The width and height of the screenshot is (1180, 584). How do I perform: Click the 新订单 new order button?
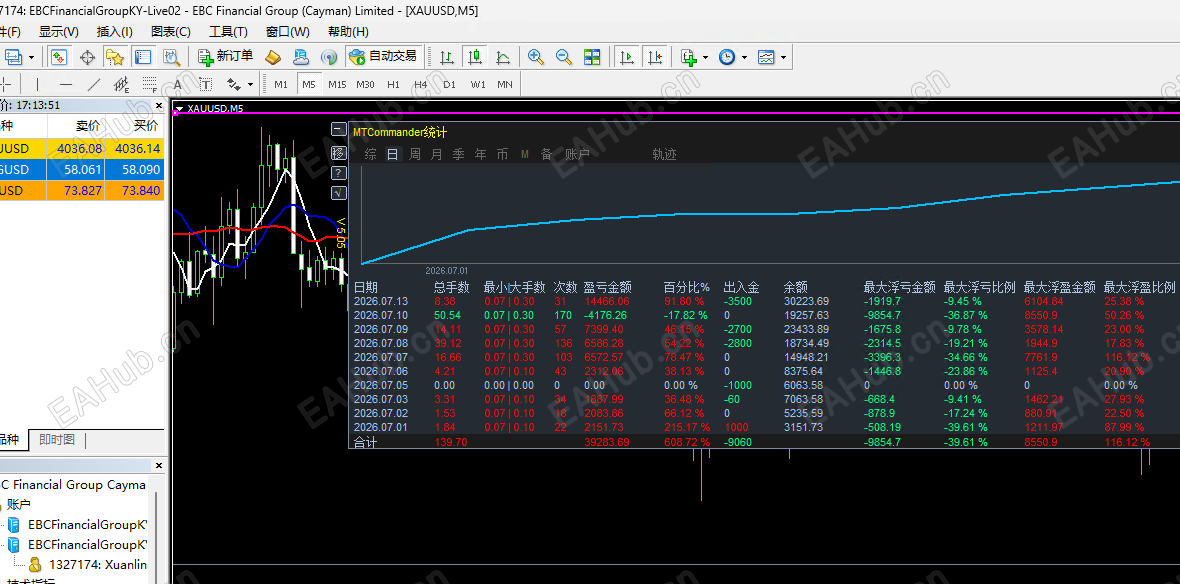(226, 56)
